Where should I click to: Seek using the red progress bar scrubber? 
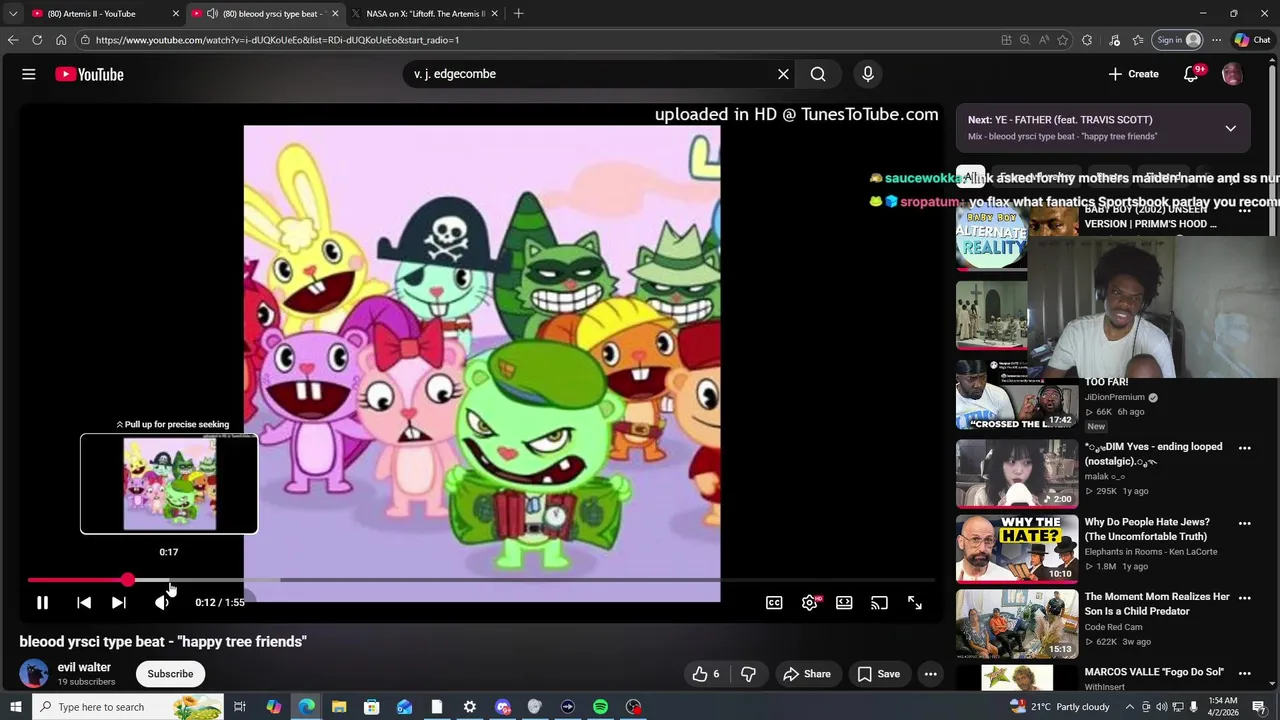coord(128,580)
